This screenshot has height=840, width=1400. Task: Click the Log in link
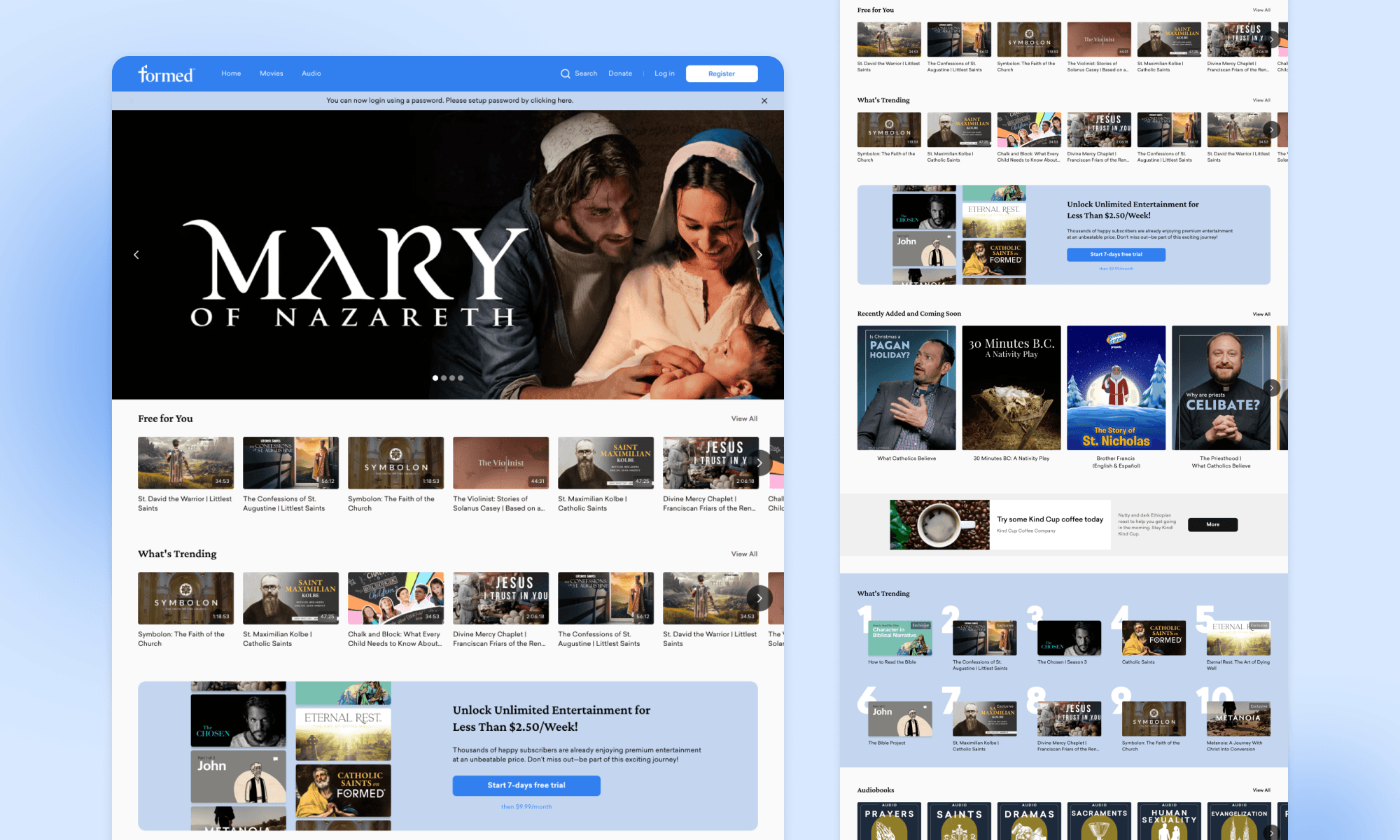[664, 73]
